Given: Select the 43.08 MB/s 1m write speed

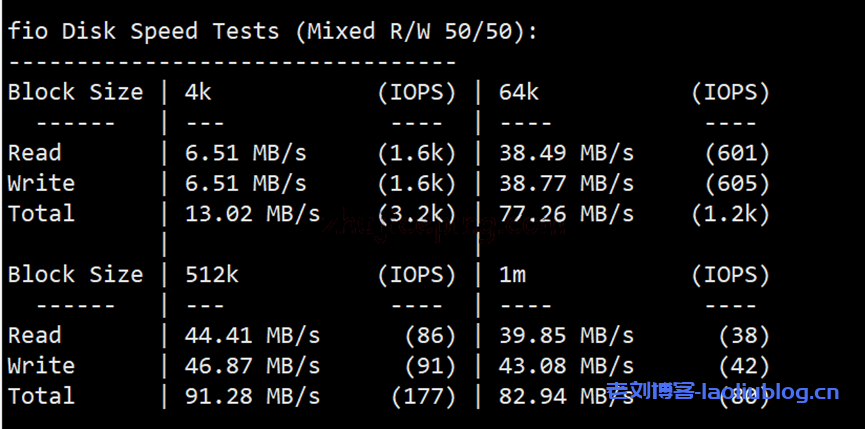Looking at the screenshot, I should [x=566, y=365].
